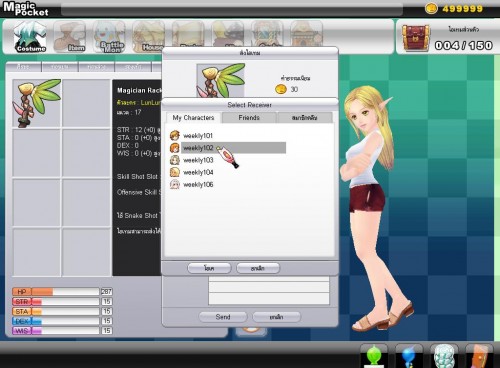The width and height of the screenshot is (500, 368).
Task: Click the blue potion icon in bottom bar
Action: (409, 355)
